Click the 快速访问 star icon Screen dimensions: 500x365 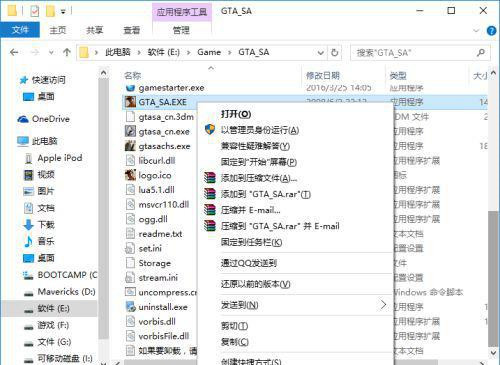23,80
